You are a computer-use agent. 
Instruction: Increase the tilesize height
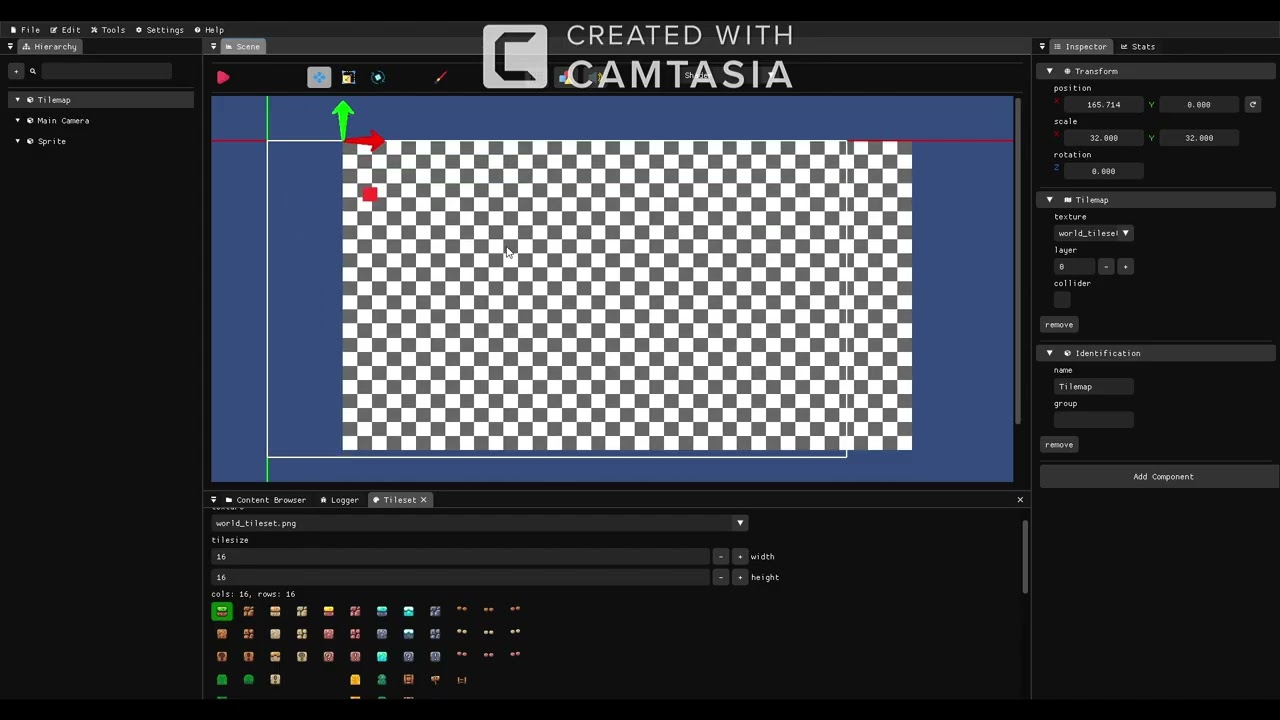pyautogui.click(x=740, y=577)
